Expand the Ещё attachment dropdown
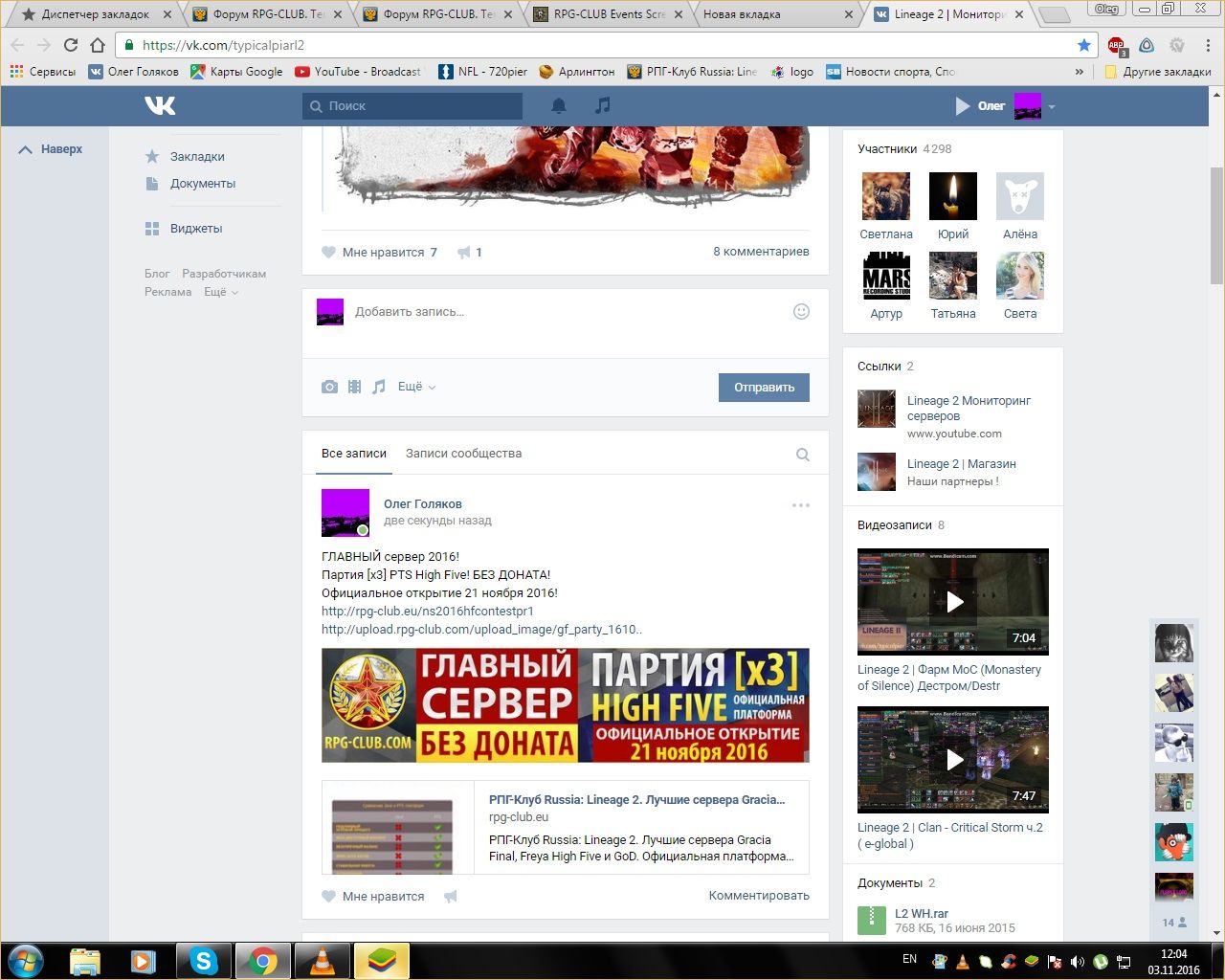 pyautogui.click(x=416, y=387)
